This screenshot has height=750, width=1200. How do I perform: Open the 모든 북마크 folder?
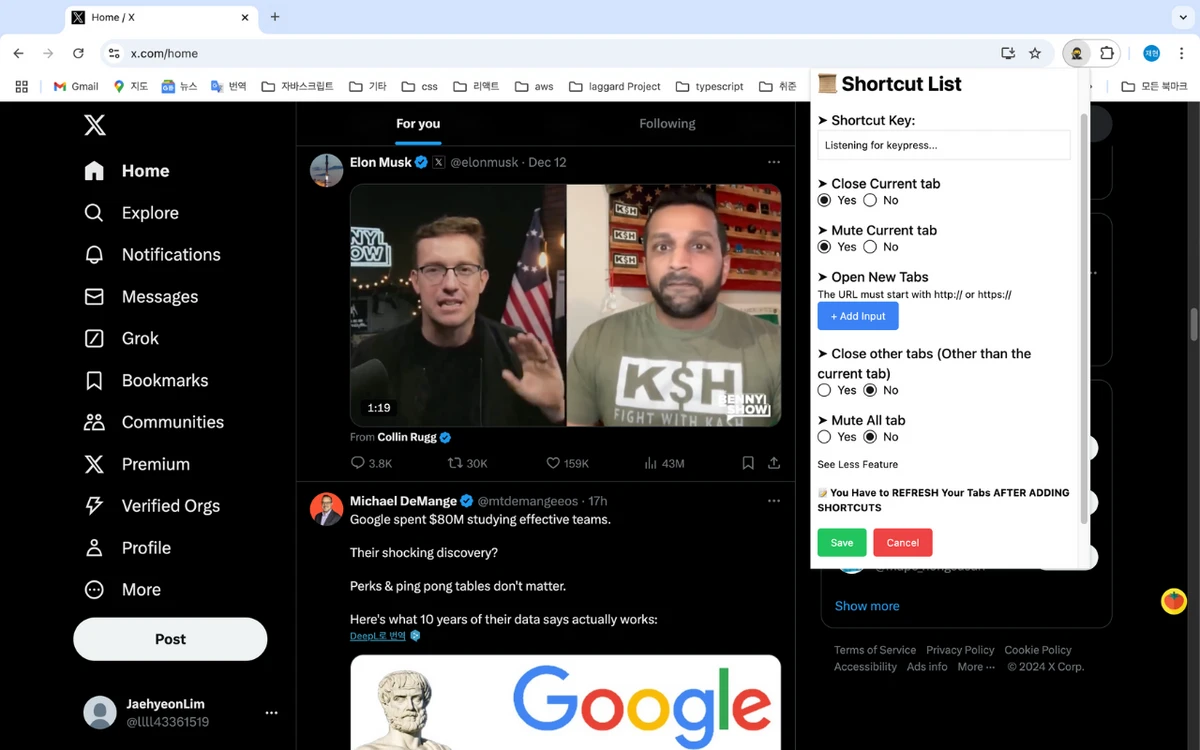pos(1154,87)
